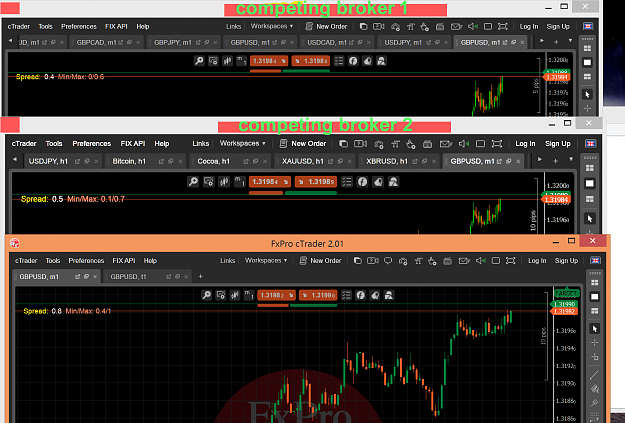Screen dimensions: 625x423
Task: Open symbol info icon in broker 2 chart
Action: [362, 182]
